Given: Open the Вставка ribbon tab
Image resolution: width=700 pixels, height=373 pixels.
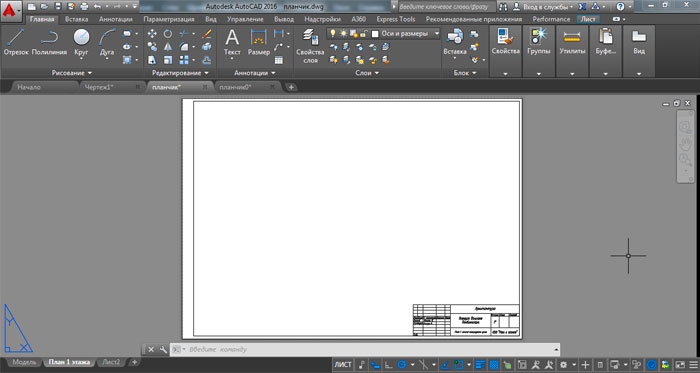Looking at the screenshot, I should click(76, 19).
